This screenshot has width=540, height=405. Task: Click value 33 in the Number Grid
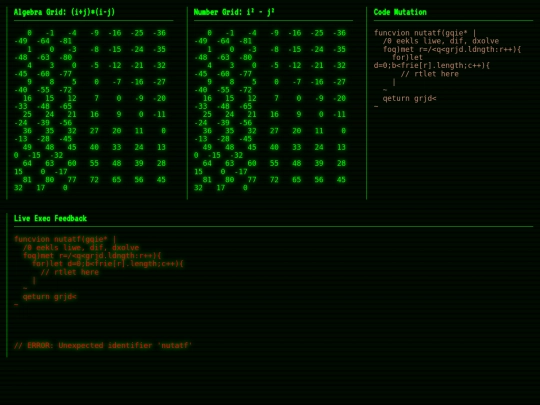click(x=297, y=147)
